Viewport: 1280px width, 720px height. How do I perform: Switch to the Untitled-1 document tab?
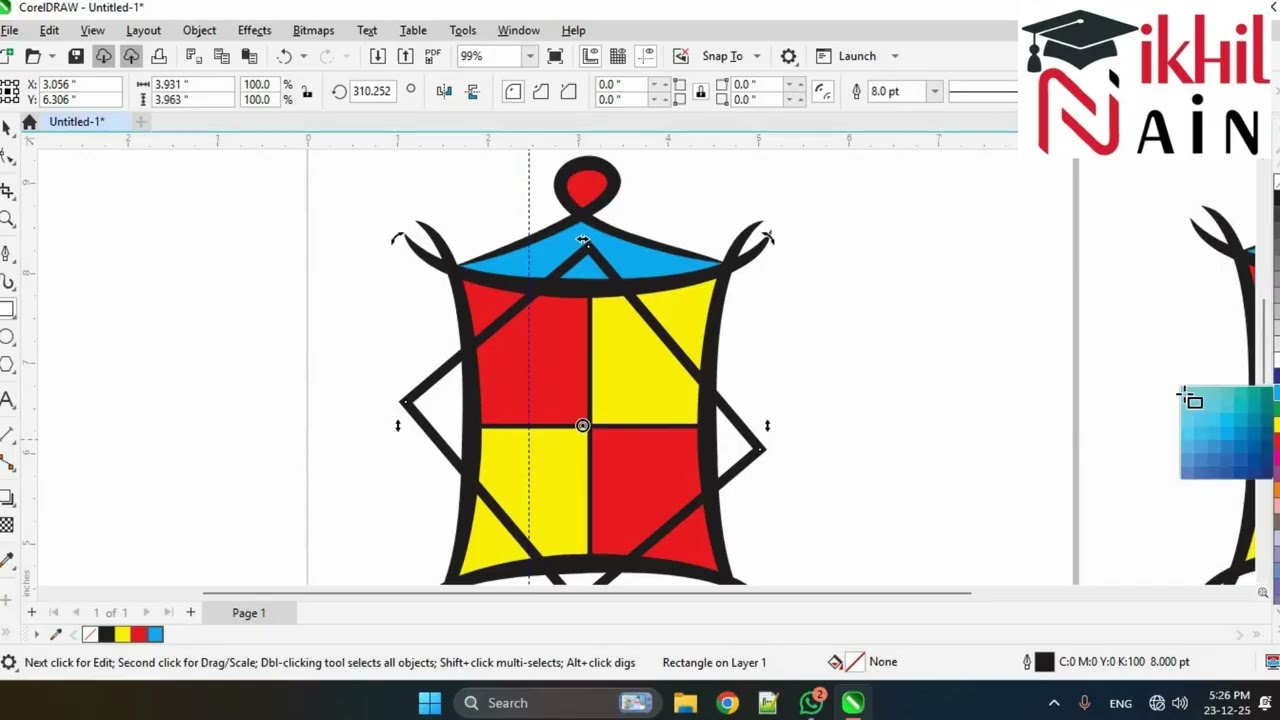[77, 122]
